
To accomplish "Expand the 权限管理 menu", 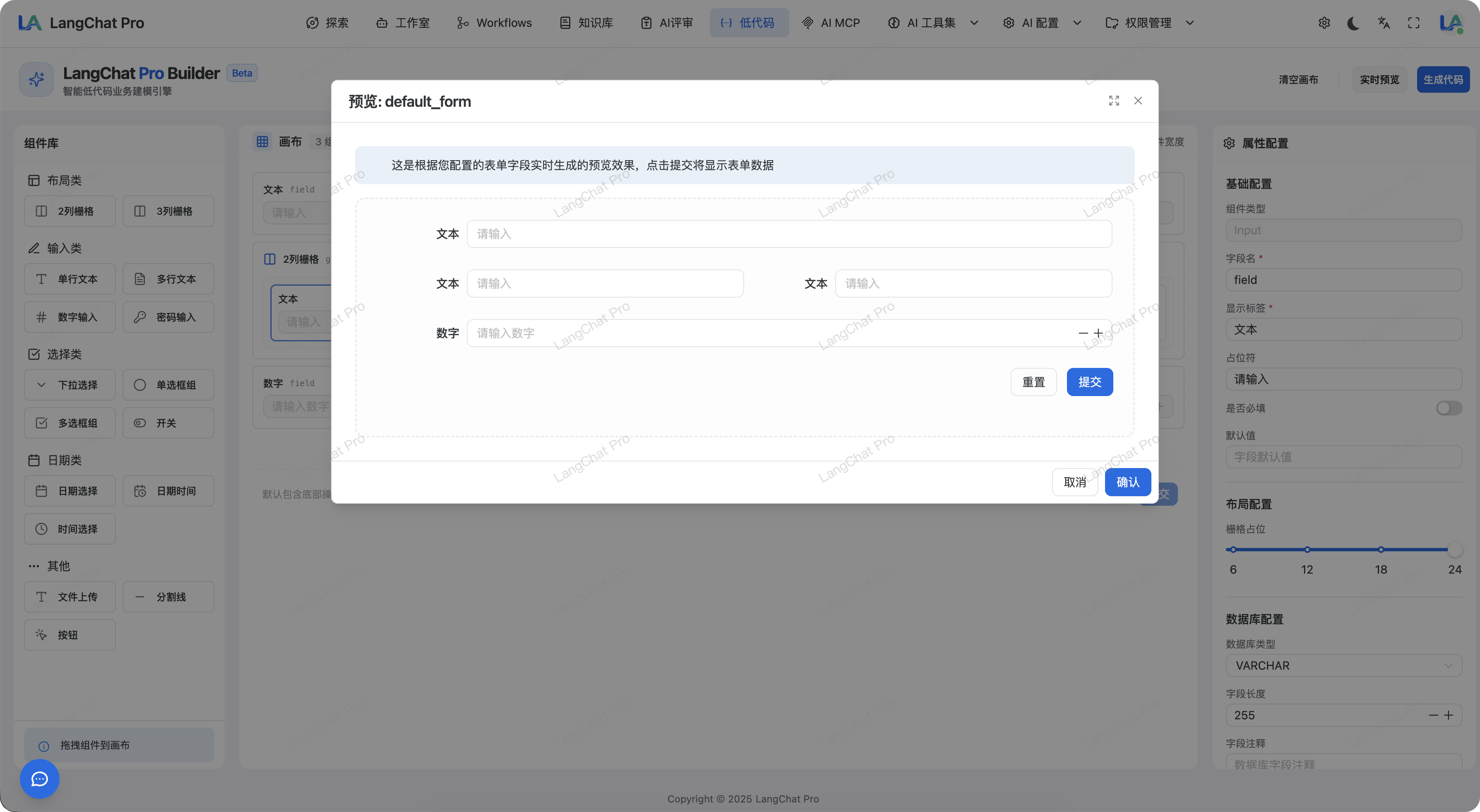I will tap(1149, 23).
